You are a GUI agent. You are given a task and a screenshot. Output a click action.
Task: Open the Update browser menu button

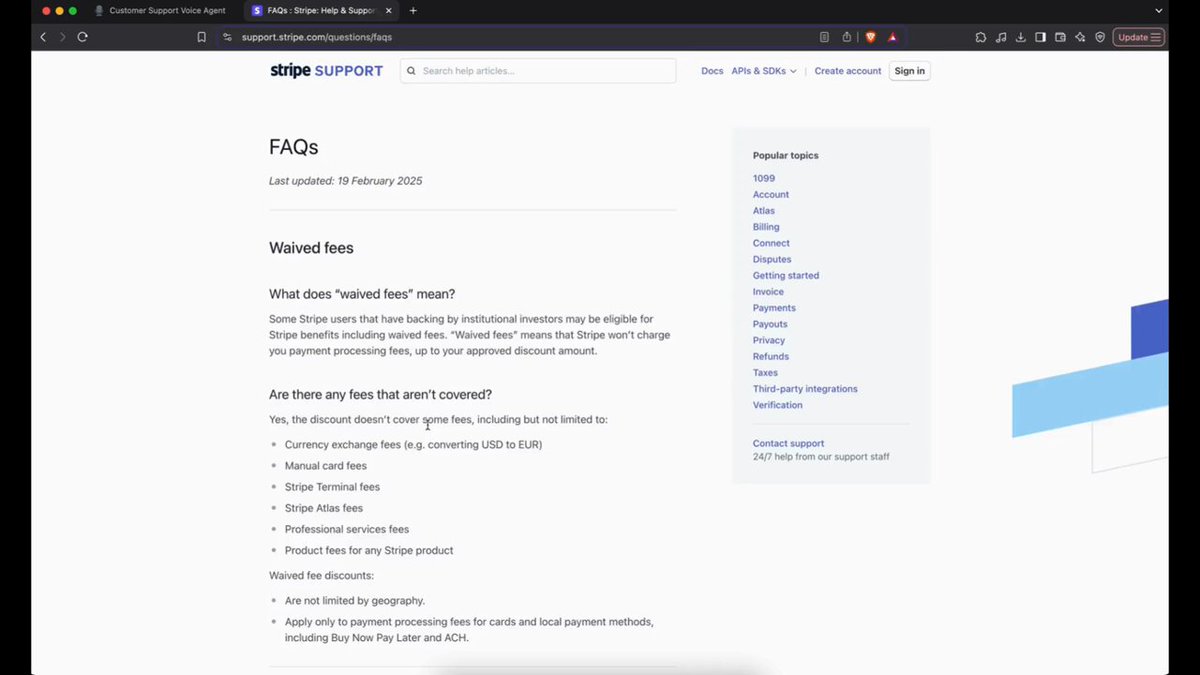coord(1139,37)
